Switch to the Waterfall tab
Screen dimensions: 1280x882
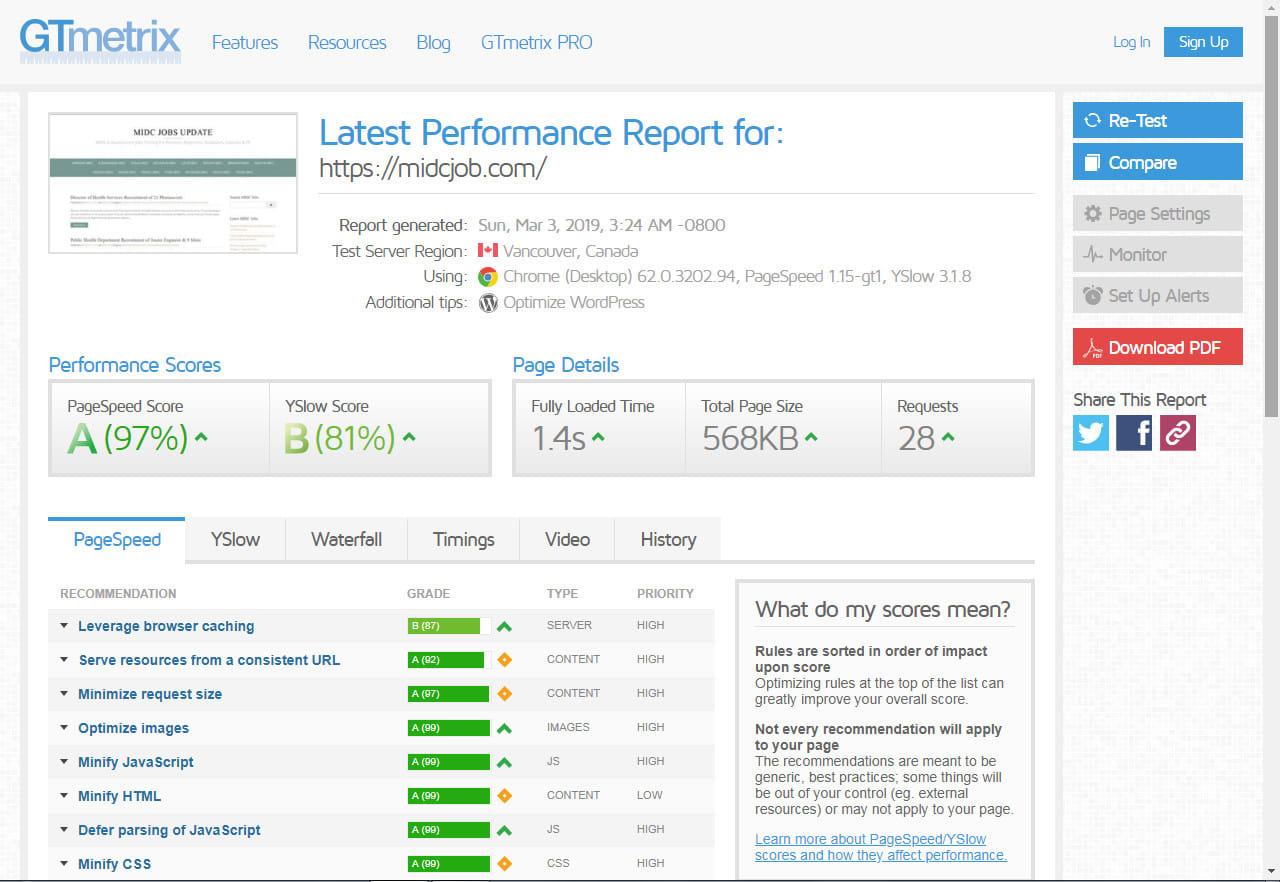click(346, 539)
